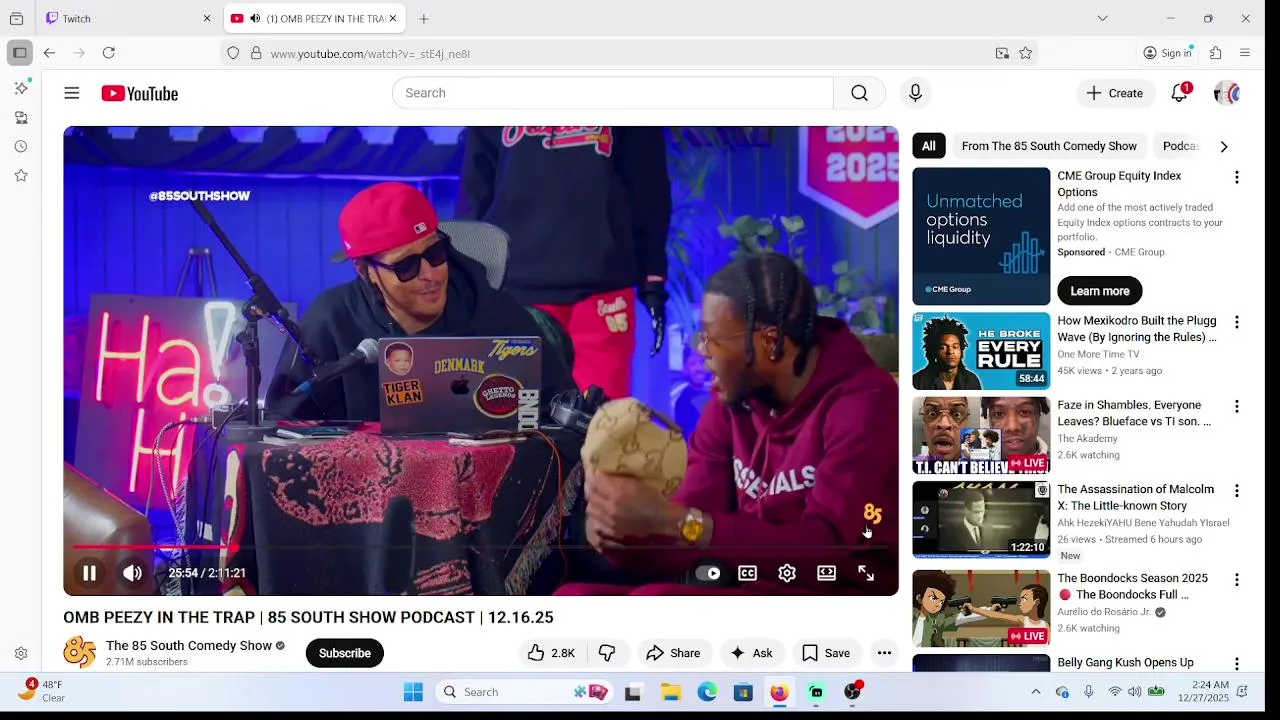Screen dimensions: 1280x720
Task: Select the All filter chip
Action: point(929,146)
